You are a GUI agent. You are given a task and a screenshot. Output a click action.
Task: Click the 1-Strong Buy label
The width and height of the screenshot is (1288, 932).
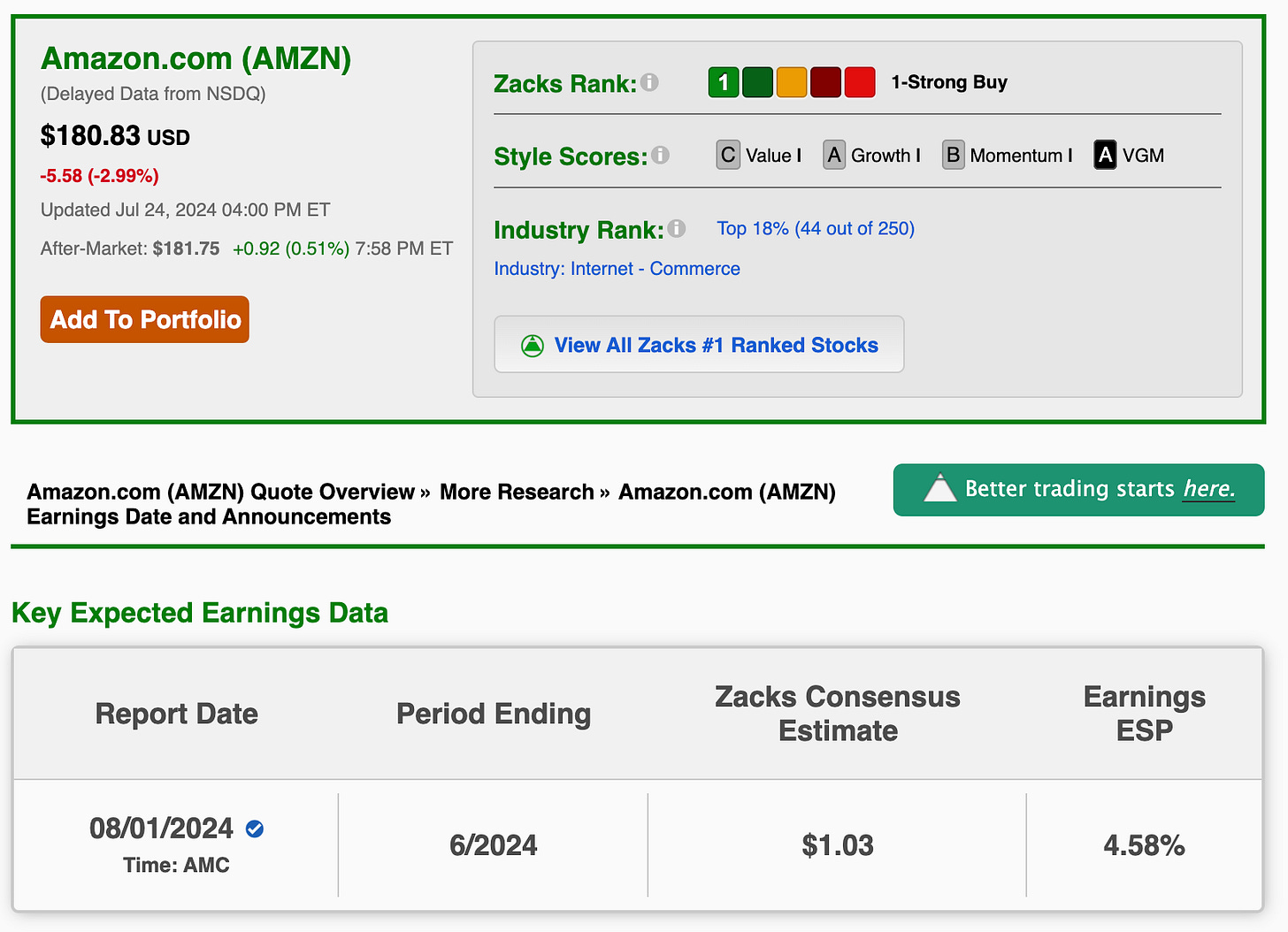(x=949, y=82)
